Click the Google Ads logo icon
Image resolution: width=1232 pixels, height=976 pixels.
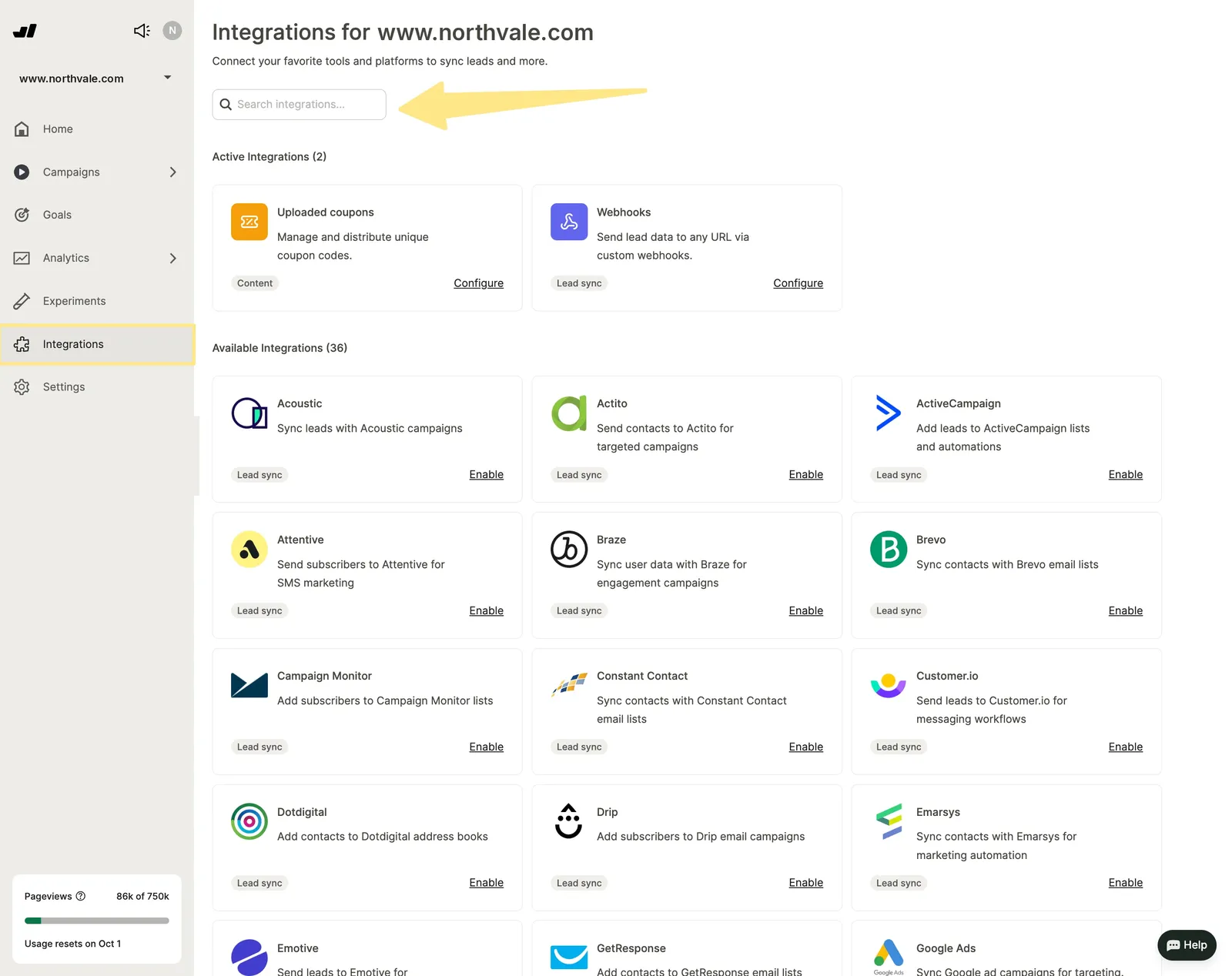(x=889, y=958)
